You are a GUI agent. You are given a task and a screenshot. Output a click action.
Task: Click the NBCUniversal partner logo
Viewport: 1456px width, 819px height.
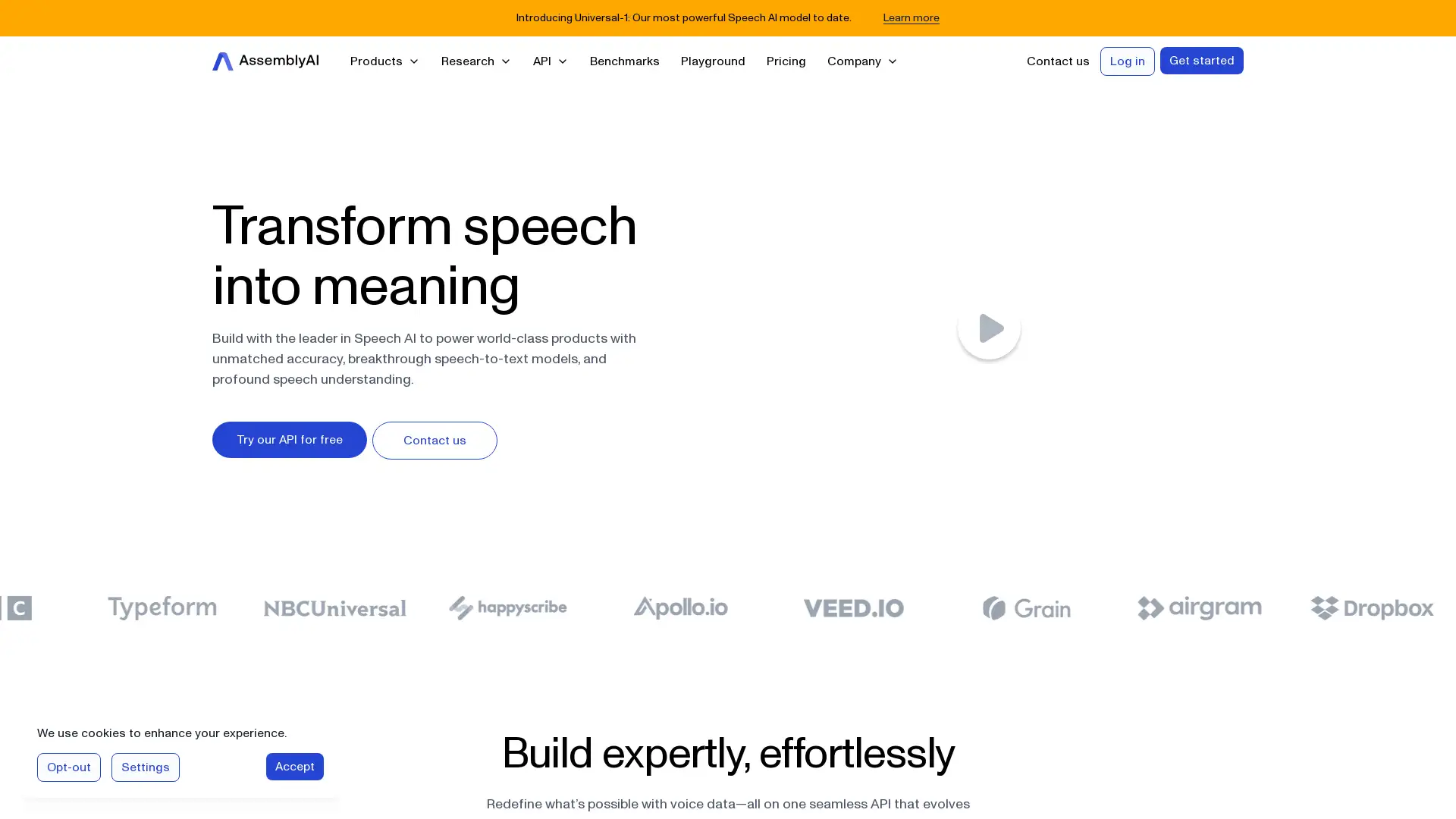335,608
